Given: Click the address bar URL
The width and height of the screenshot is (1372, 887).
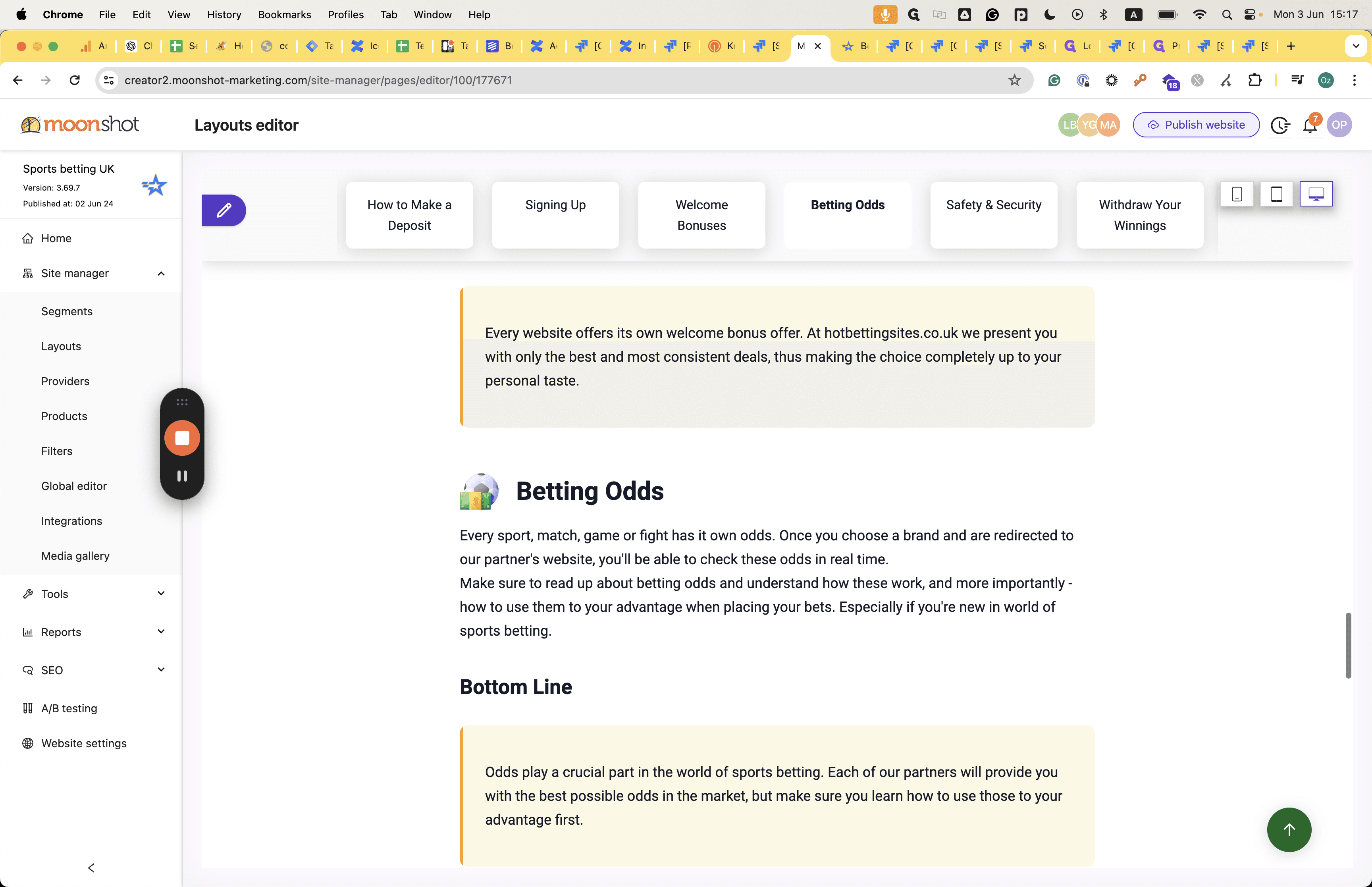Looking at the screenshot, I should pos(318,80).
